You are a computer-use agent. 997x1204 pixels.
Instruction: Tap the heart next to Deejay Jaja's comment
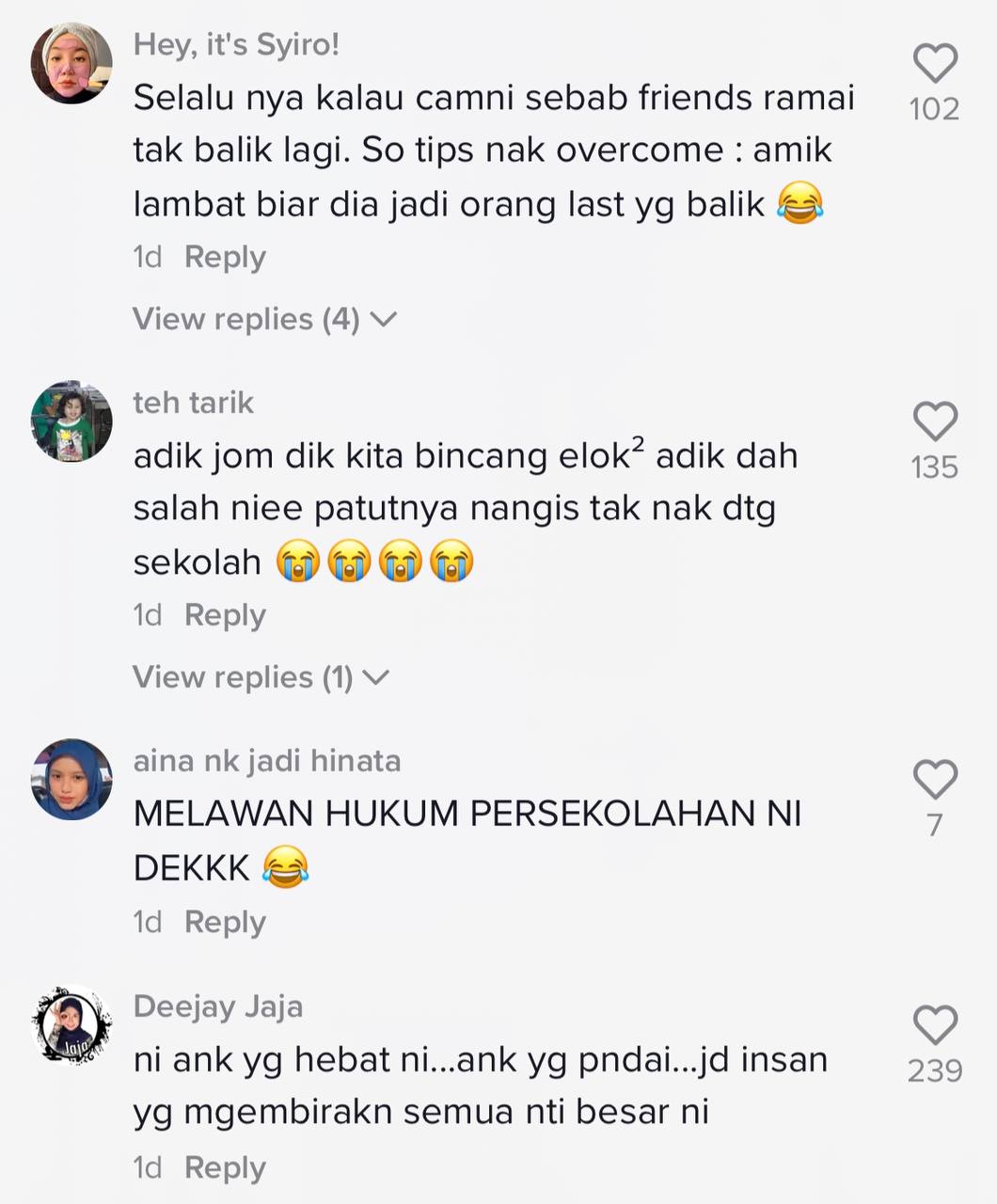(935, 1024)
